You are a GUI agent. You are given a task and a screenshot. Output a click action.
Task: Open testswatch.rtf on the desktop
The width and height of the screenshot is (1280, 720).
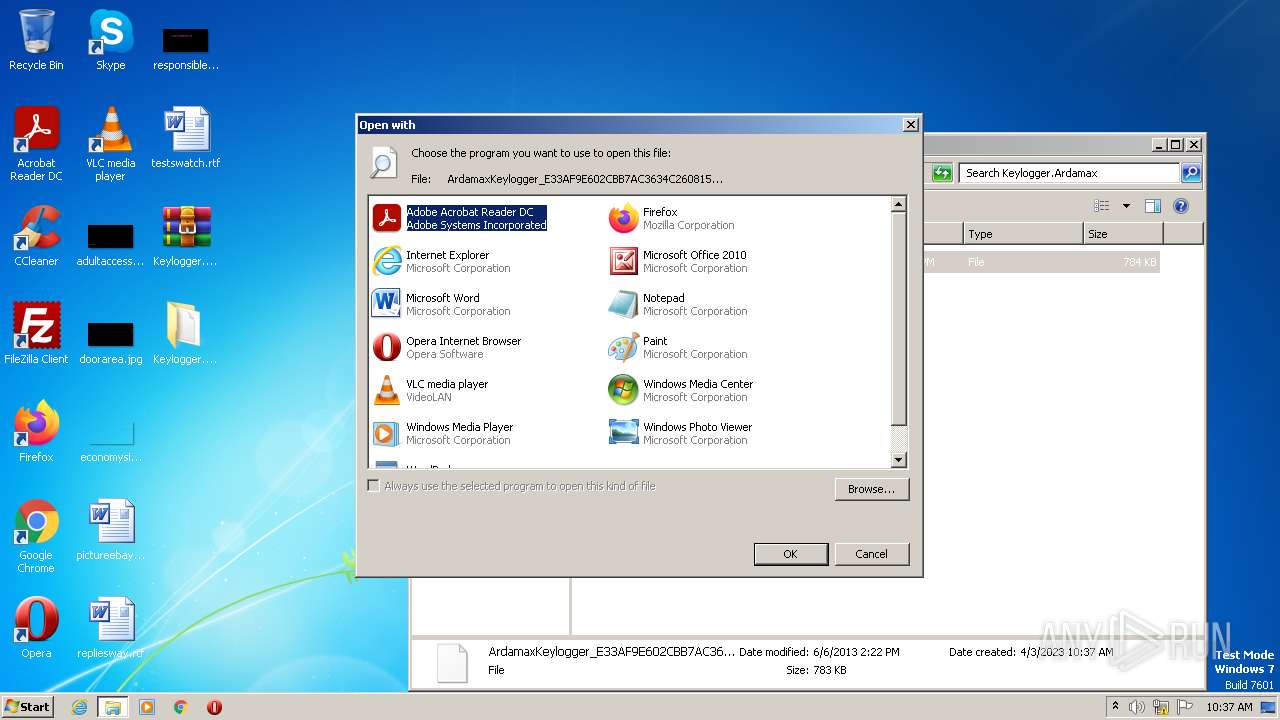click(186, 137)
